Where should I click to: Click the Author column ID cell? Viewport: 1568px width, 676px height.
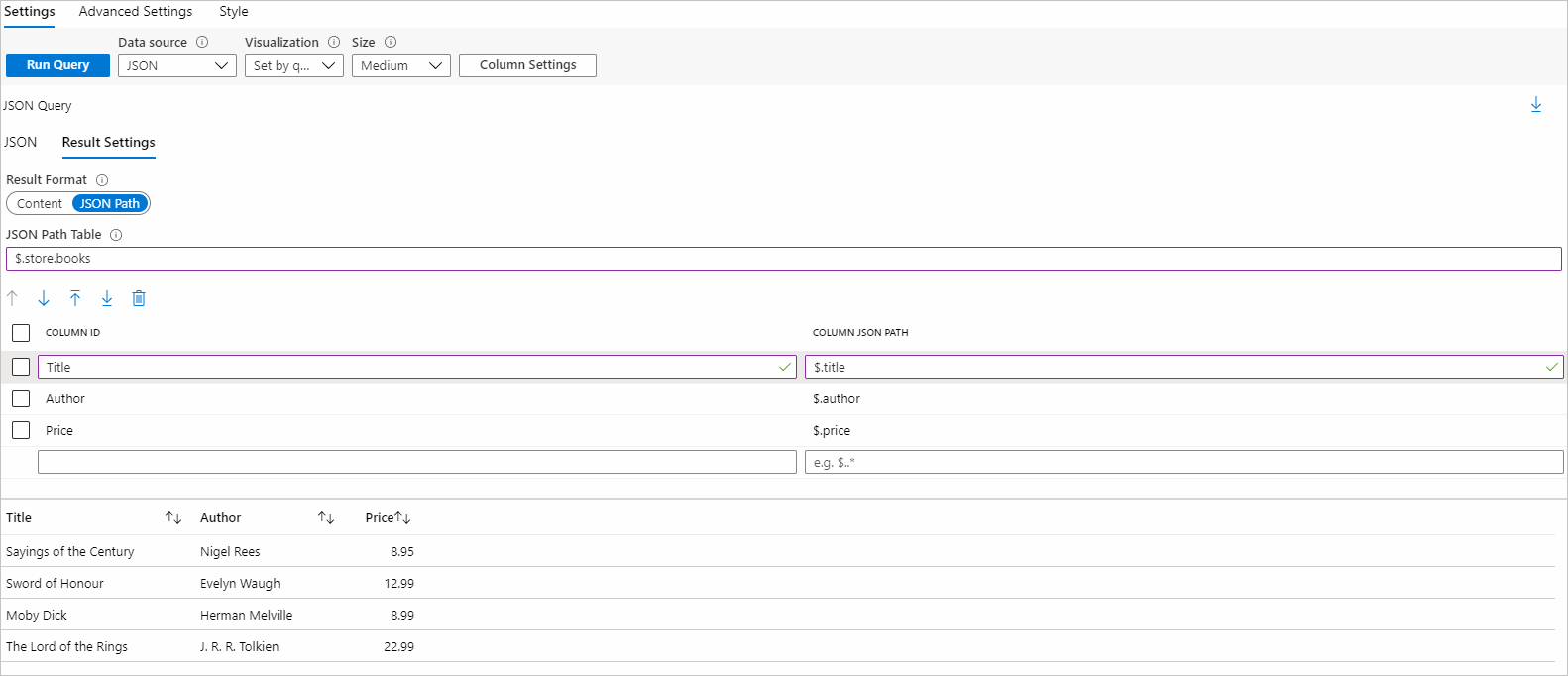(x=65, y=398)
